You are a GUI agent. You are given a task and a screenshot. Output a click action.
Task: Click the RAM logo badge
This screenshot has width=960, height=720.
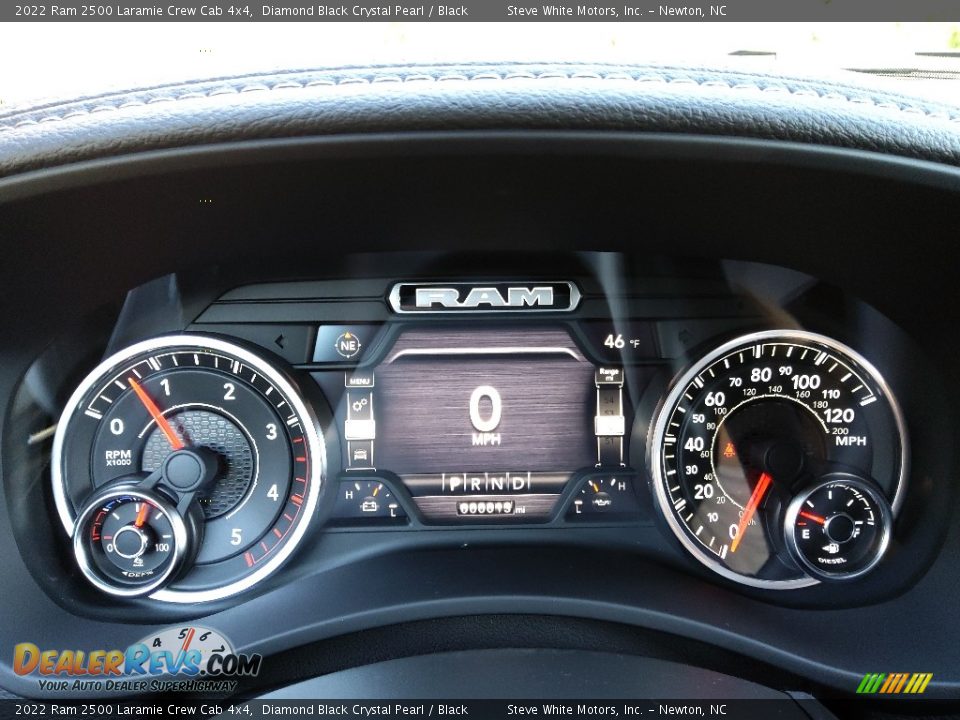point(484,298)
